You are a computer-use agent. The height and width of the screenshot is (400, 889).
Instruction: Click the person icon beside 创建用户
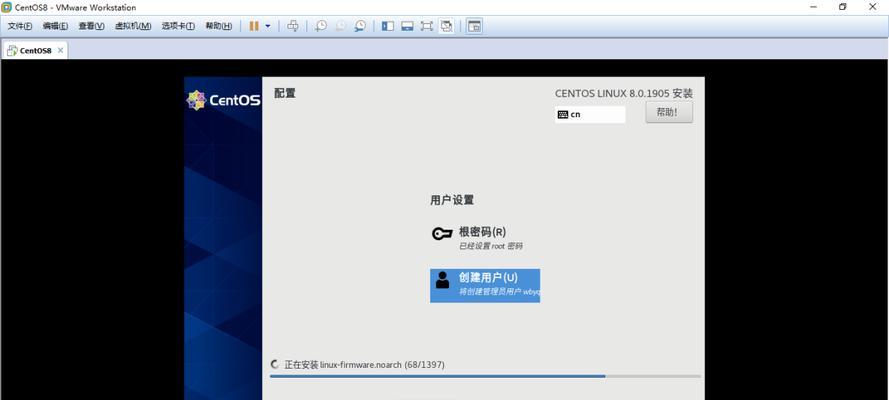(x=442, y=280)
